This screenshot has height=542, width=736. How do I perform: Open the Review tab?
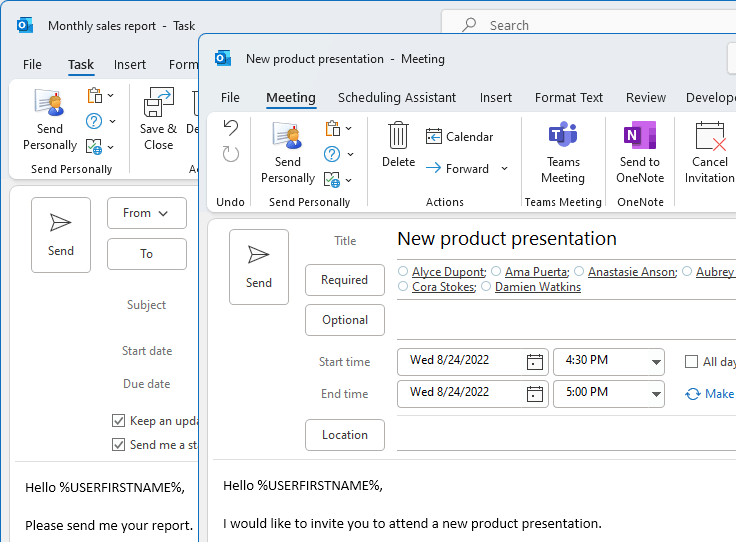click(x=646, y=98)
